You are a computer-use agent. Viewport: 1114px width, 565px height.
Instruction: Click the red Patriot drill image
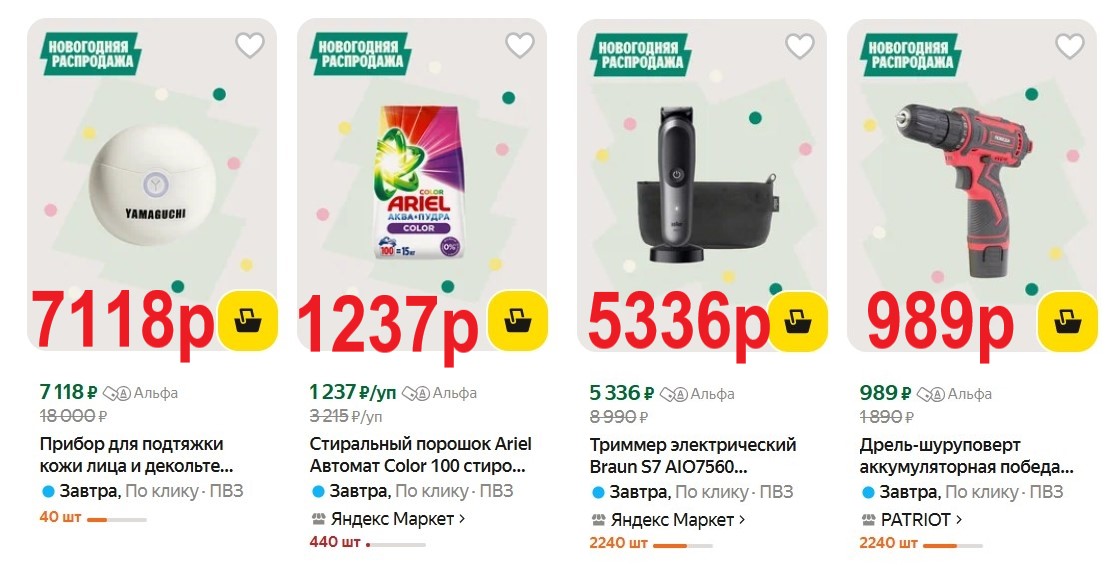(x=961, y=188)
